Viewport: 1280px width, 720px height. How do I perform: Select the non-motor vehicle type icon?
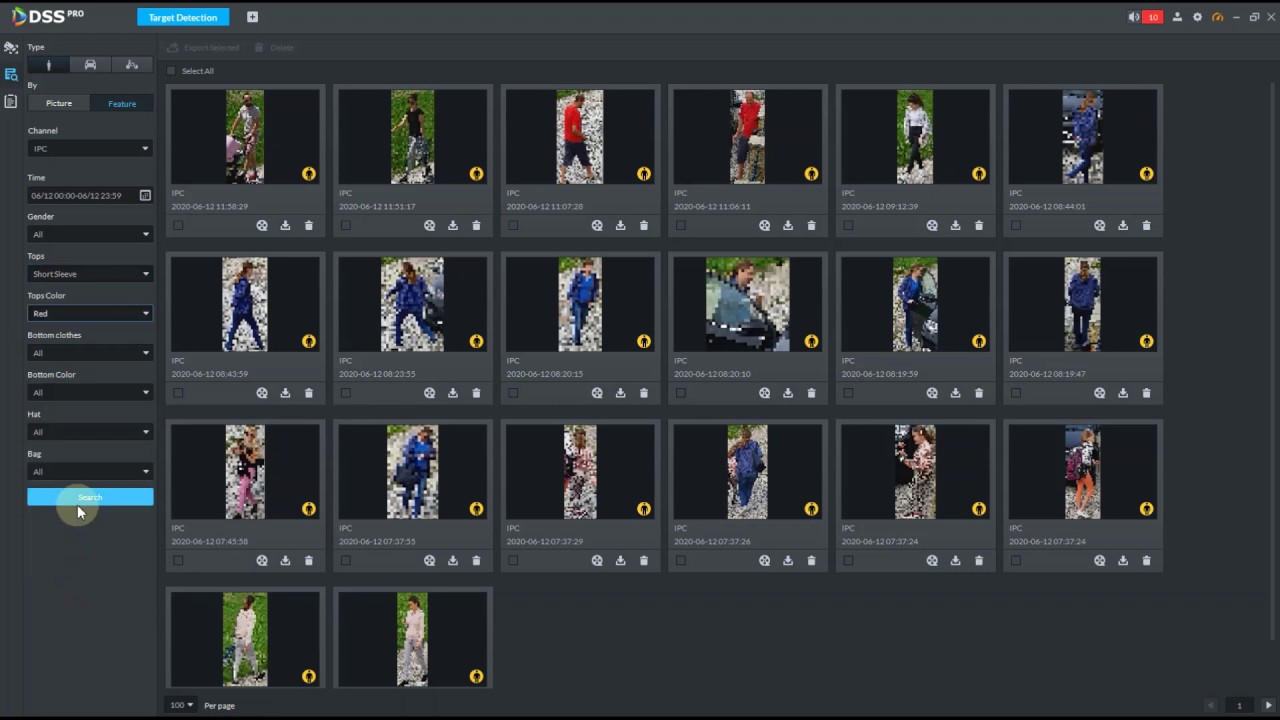132,65
